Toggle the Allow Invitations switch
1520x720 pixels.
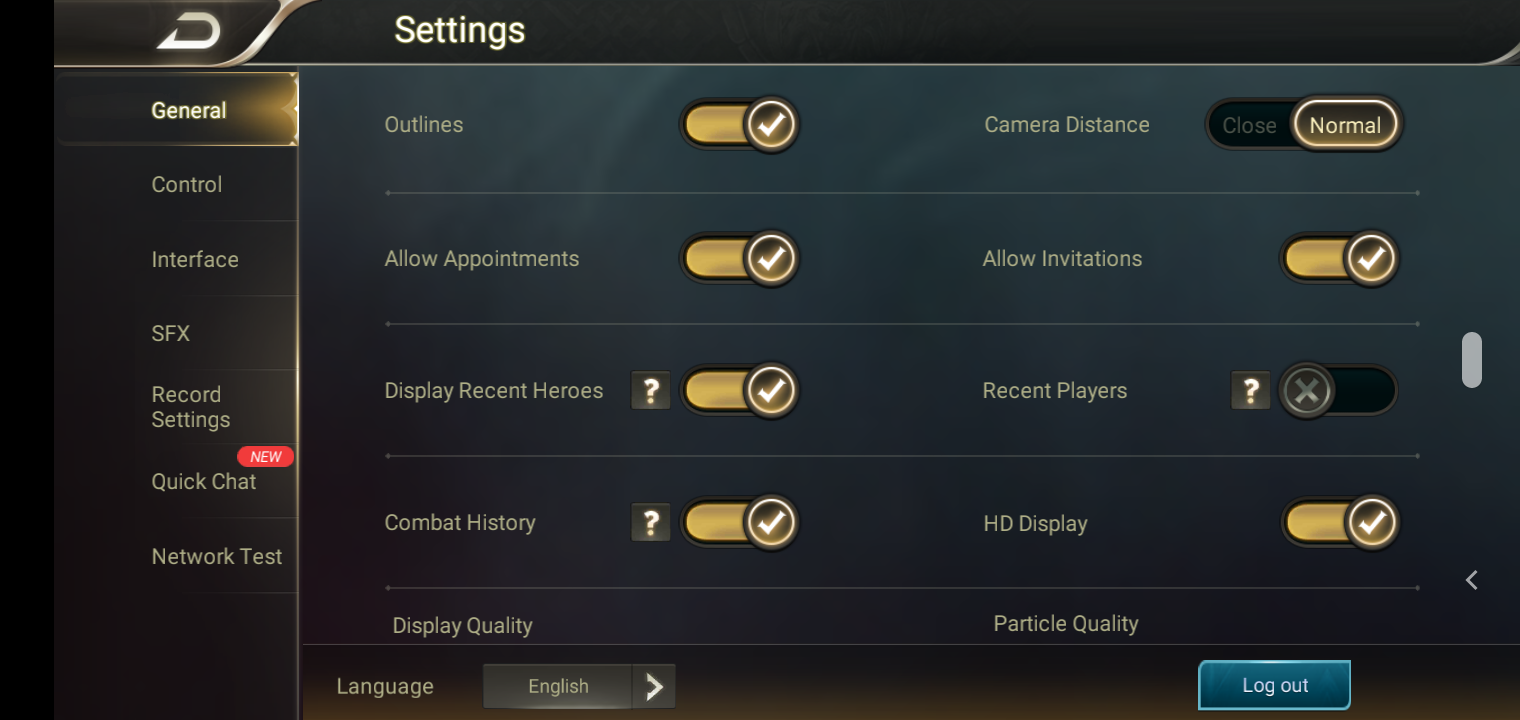(x=1340, y=258)
